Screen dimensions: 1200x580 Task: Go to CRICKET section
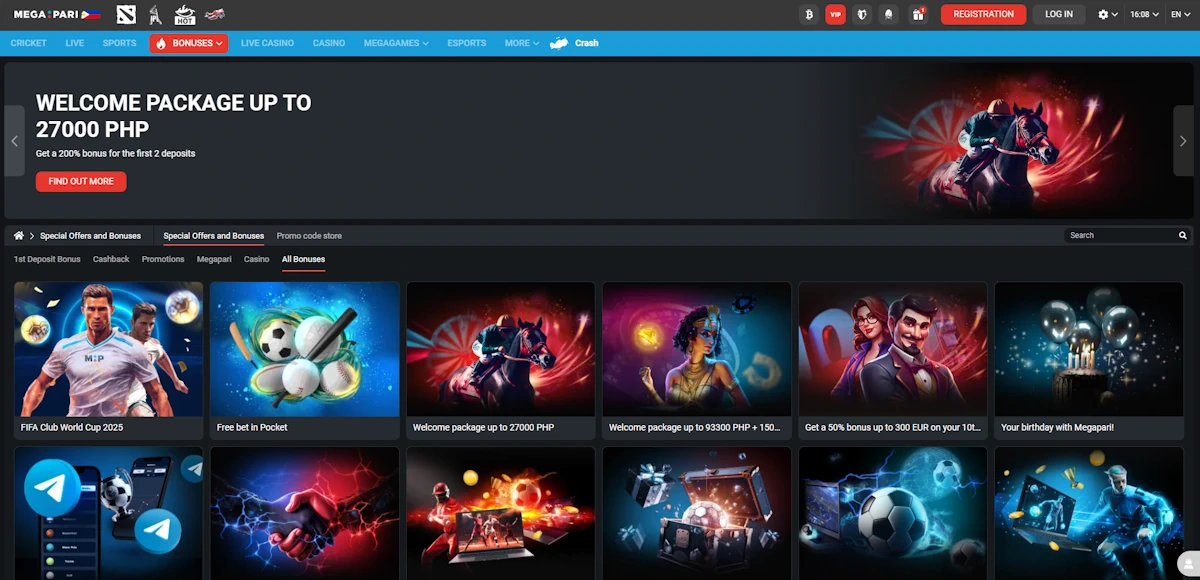pos(29,43)
